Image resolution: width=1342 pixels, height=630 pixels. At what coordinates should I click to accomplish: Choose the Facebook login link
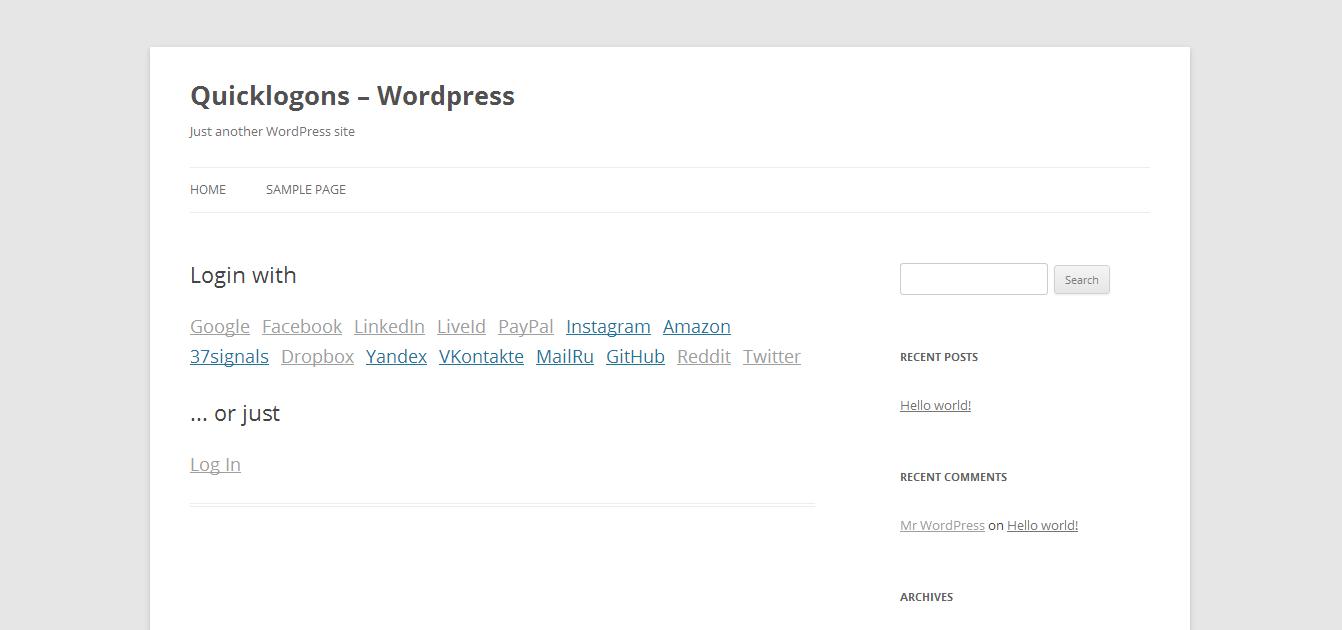click(x=302, y=327)
